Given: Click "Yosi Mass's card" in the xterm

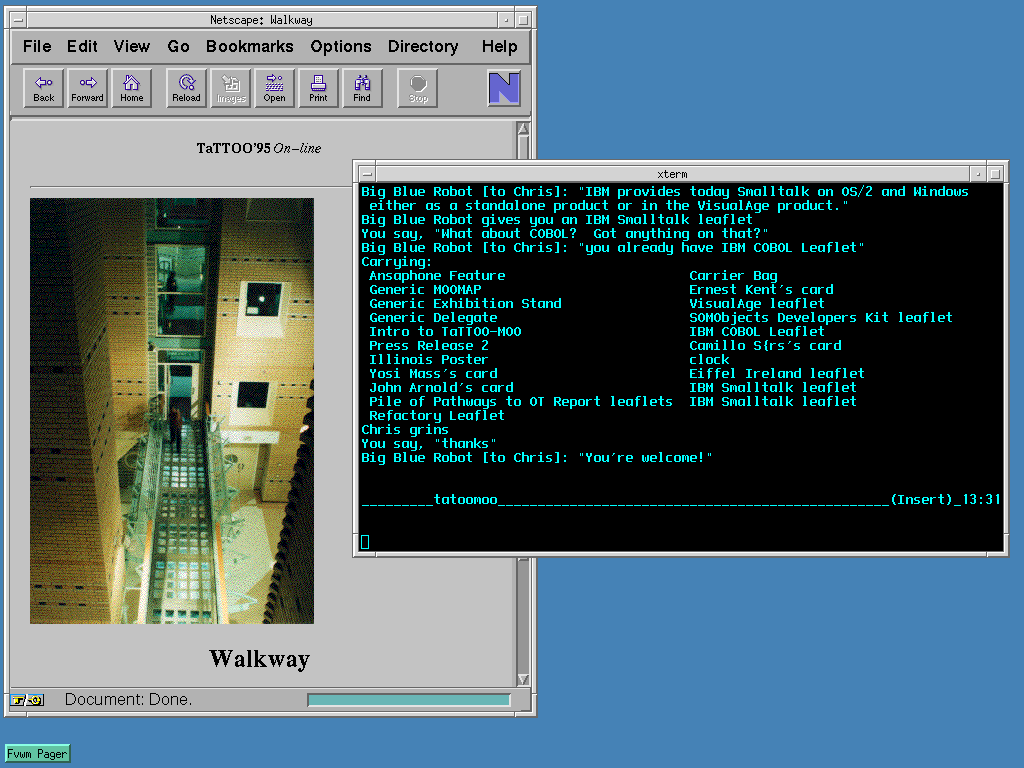Looking at the screenshot, I should (433, 374).
